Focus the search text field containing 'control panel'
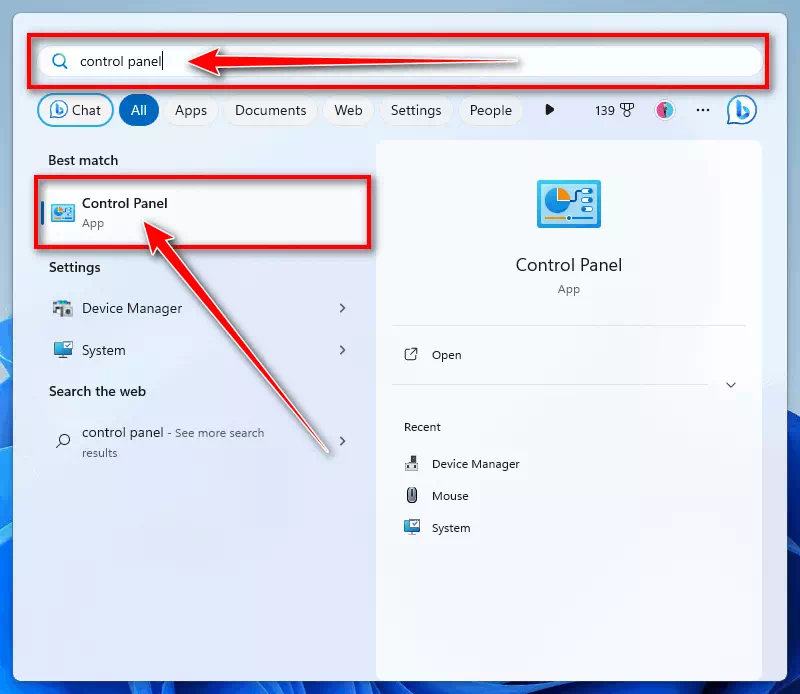 400,61
